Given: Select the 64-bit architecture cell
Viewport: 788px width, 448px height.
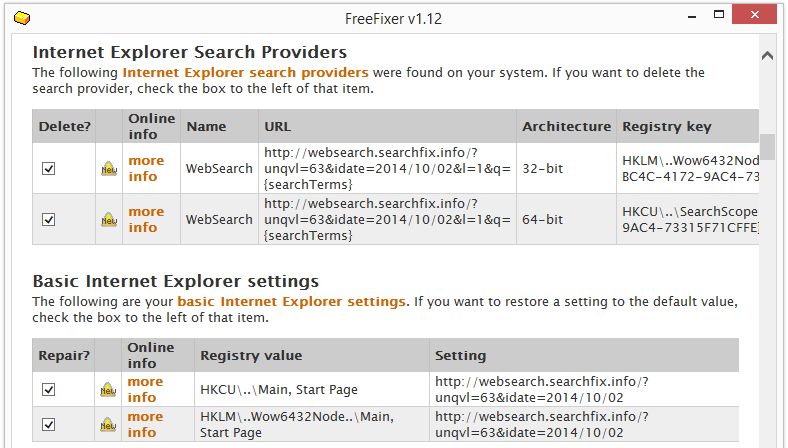Looking at the screenshot, I should coord(566,219).
